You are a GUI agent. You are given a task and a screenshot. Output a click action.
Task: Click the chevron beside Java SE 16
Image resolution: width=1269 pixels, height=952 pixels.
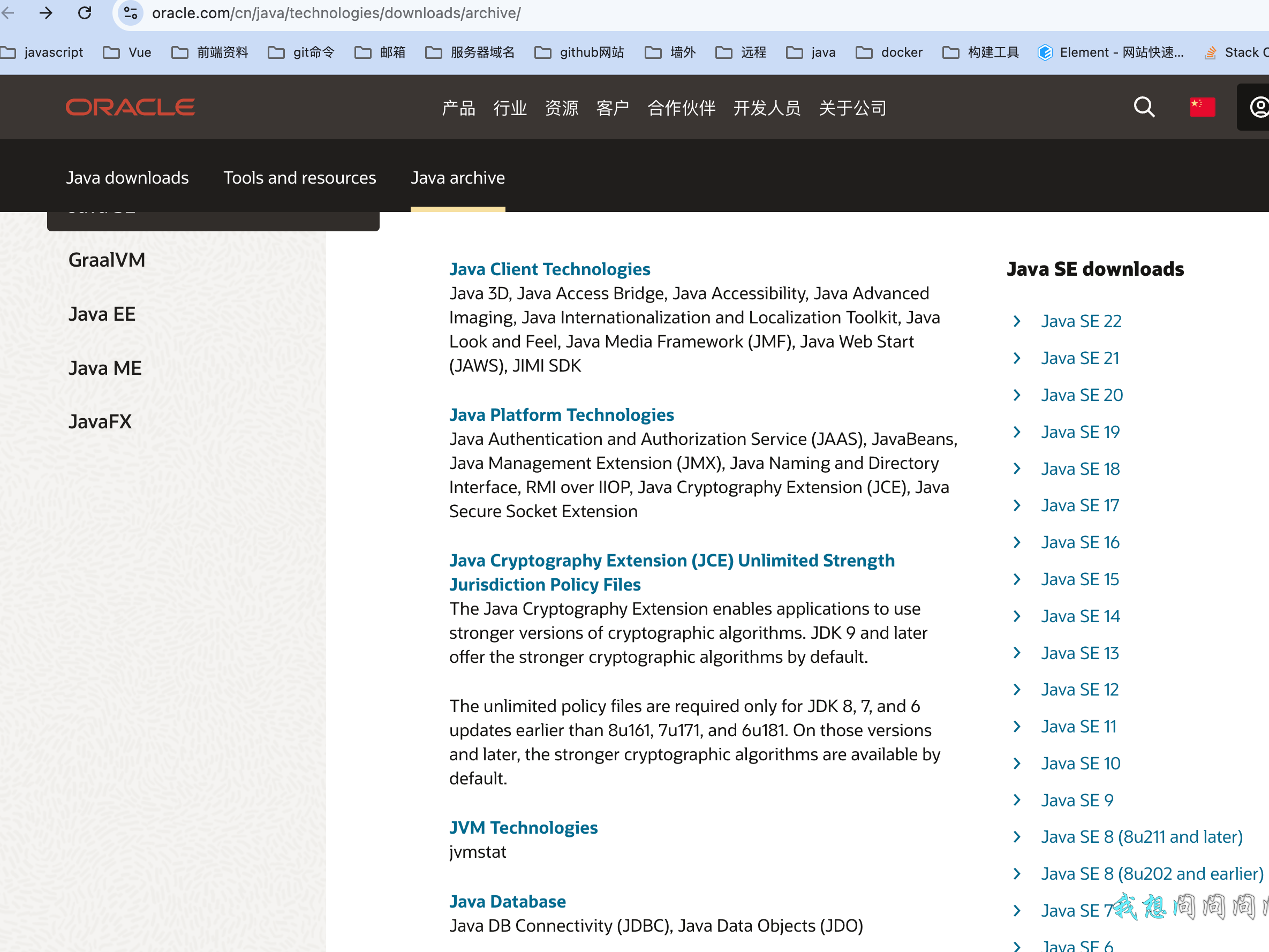(x=1017, y=542)
